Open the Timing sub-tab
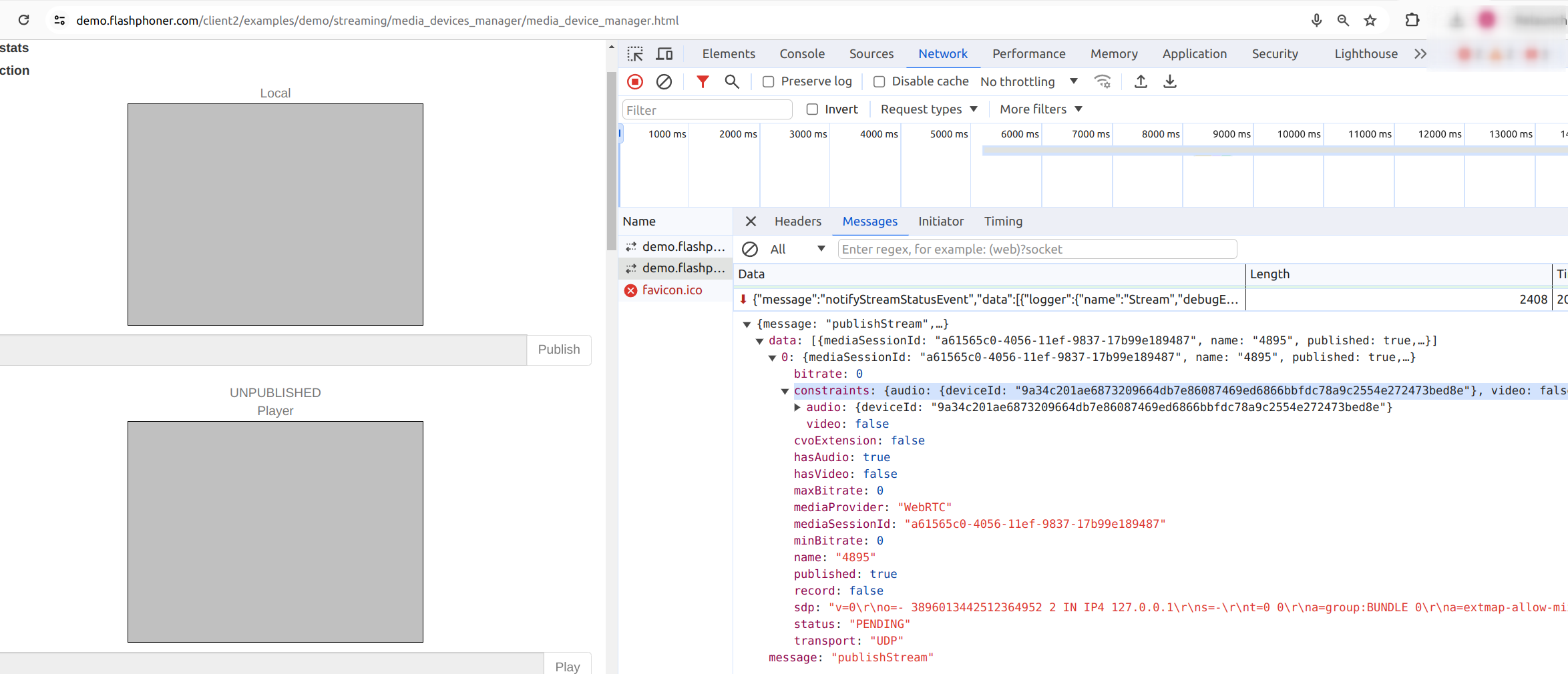The width and height of the screenshot is (1568, 674). (1003, 222)
